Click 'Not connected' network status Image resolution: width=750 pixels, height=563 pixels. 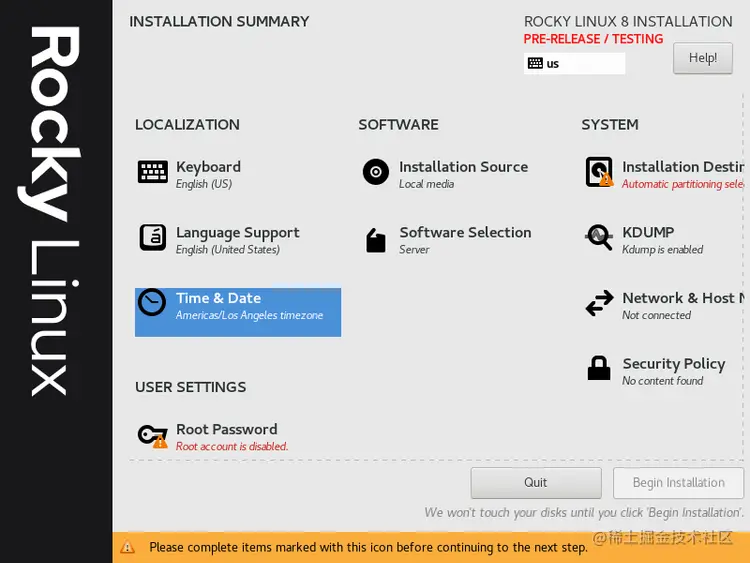click(656, 315)
